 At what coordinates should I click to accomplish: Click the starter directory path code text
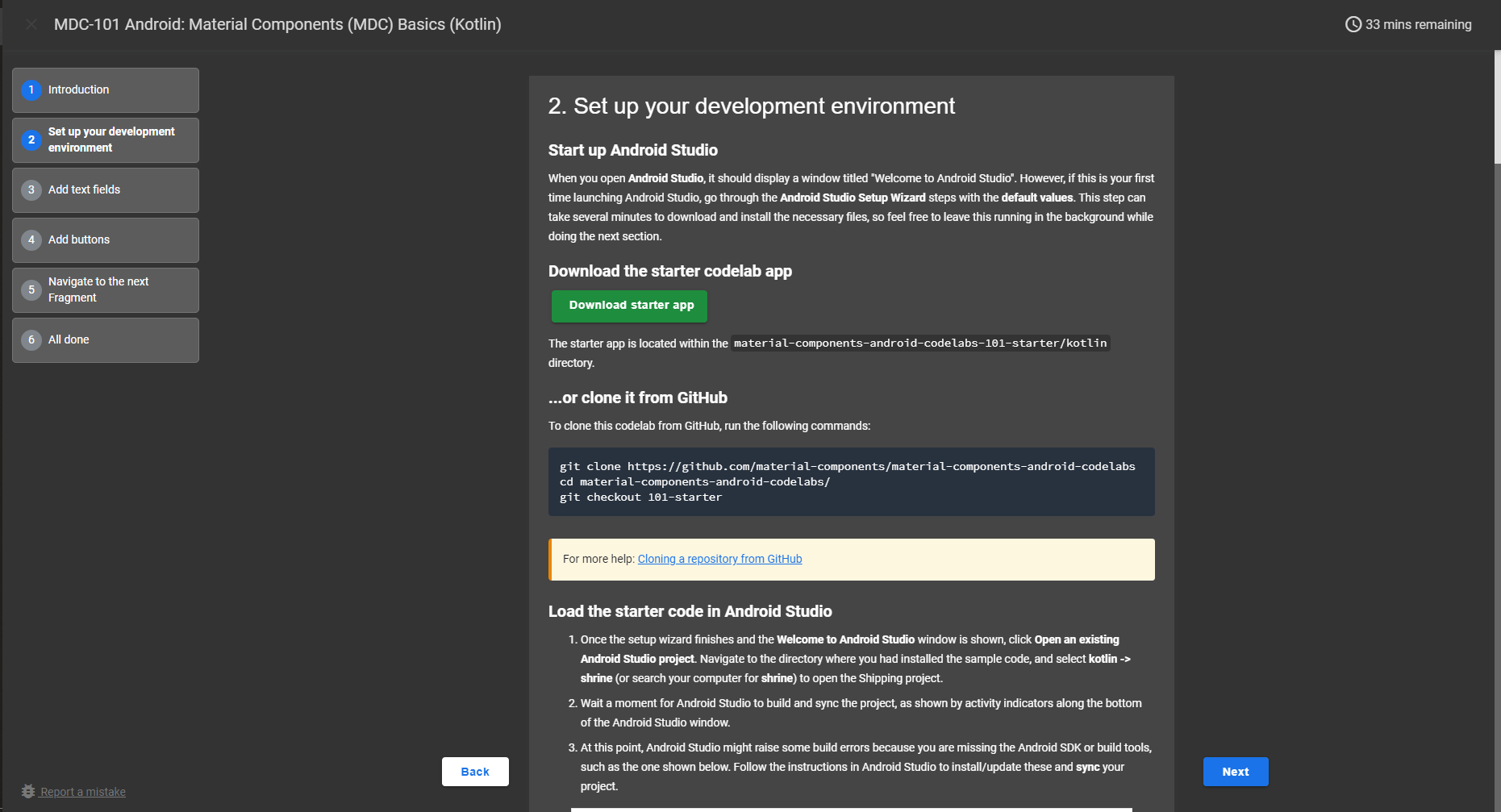920,343
